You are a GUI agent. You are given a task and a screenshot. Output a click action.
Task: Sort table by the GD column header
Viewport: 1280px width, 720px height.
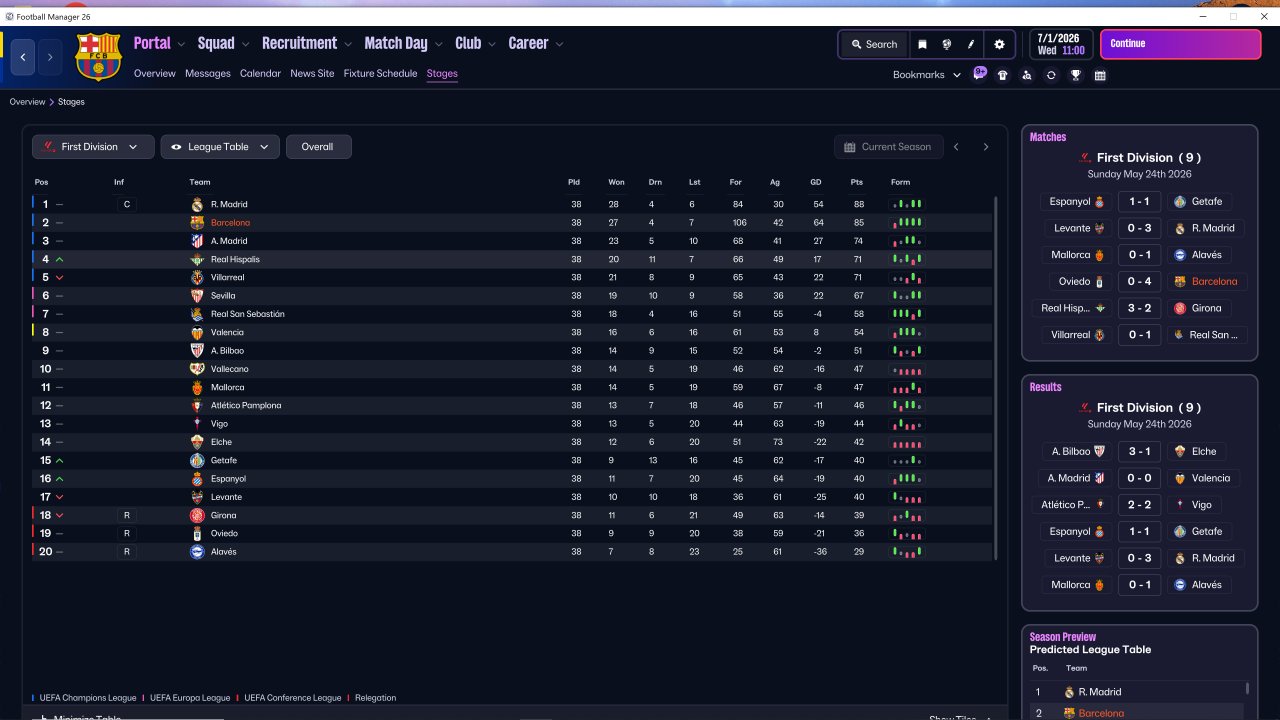pyautogui.click(x=817, y=182)
